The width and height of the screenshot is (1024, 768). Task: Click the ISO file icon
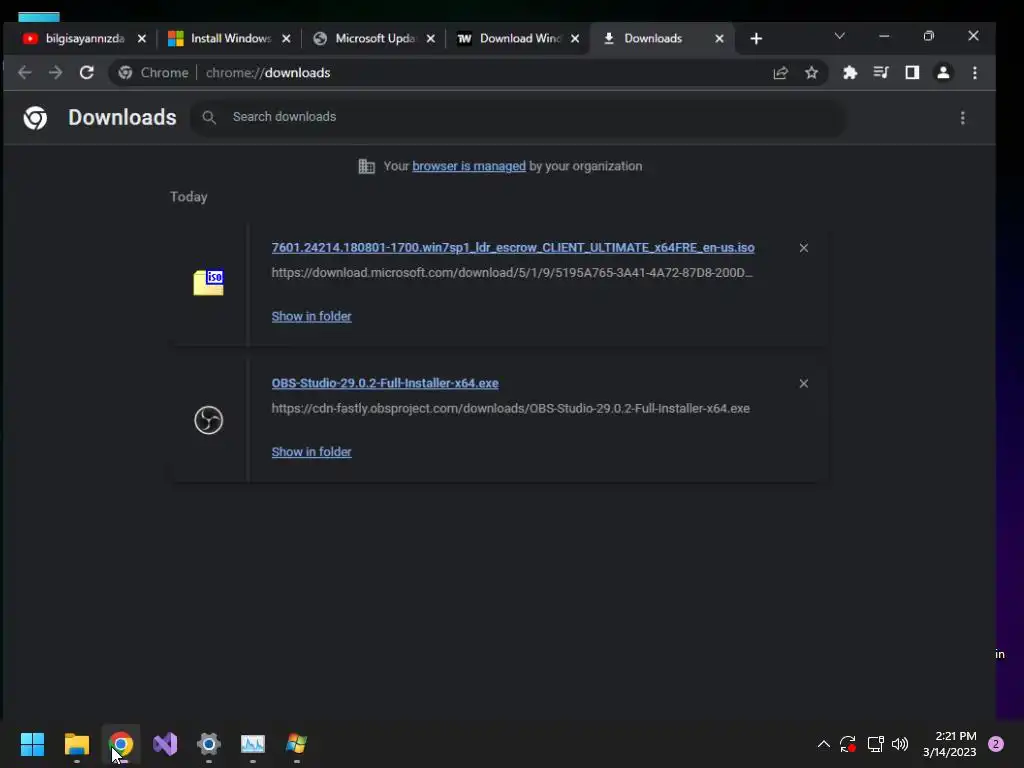208,283
